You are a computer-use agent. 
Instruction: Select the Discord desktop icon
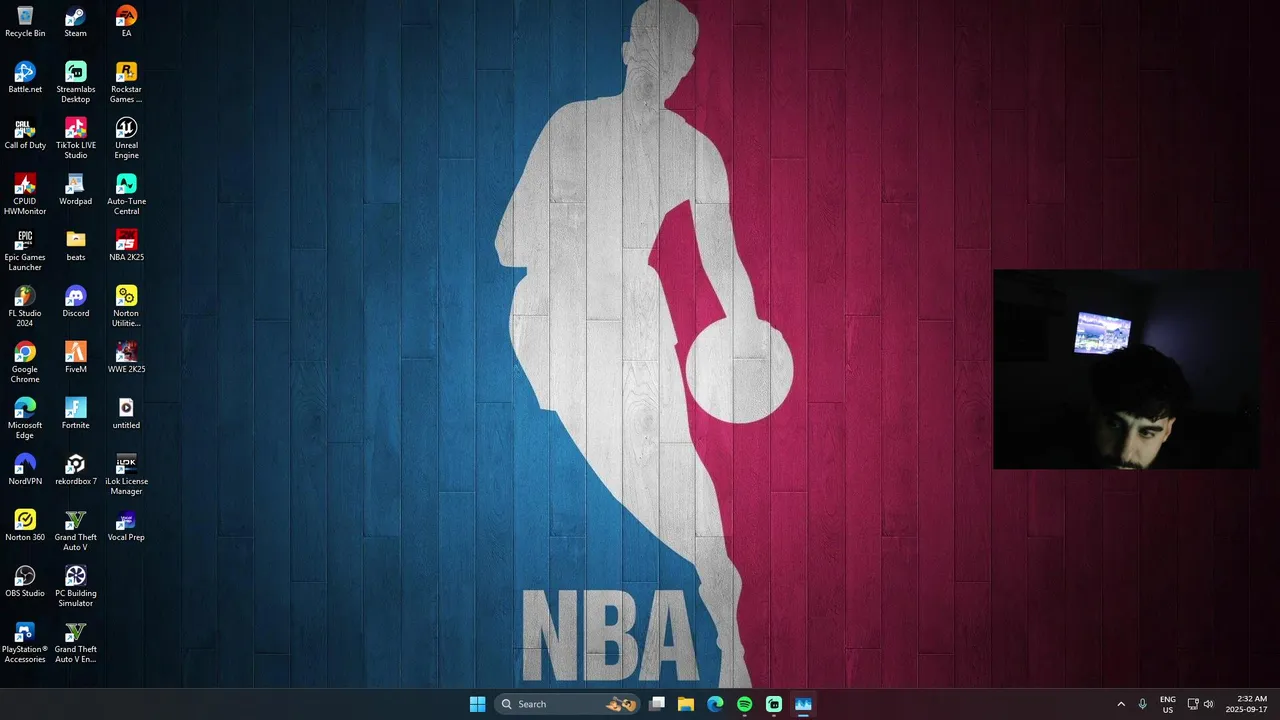[75, 302]
